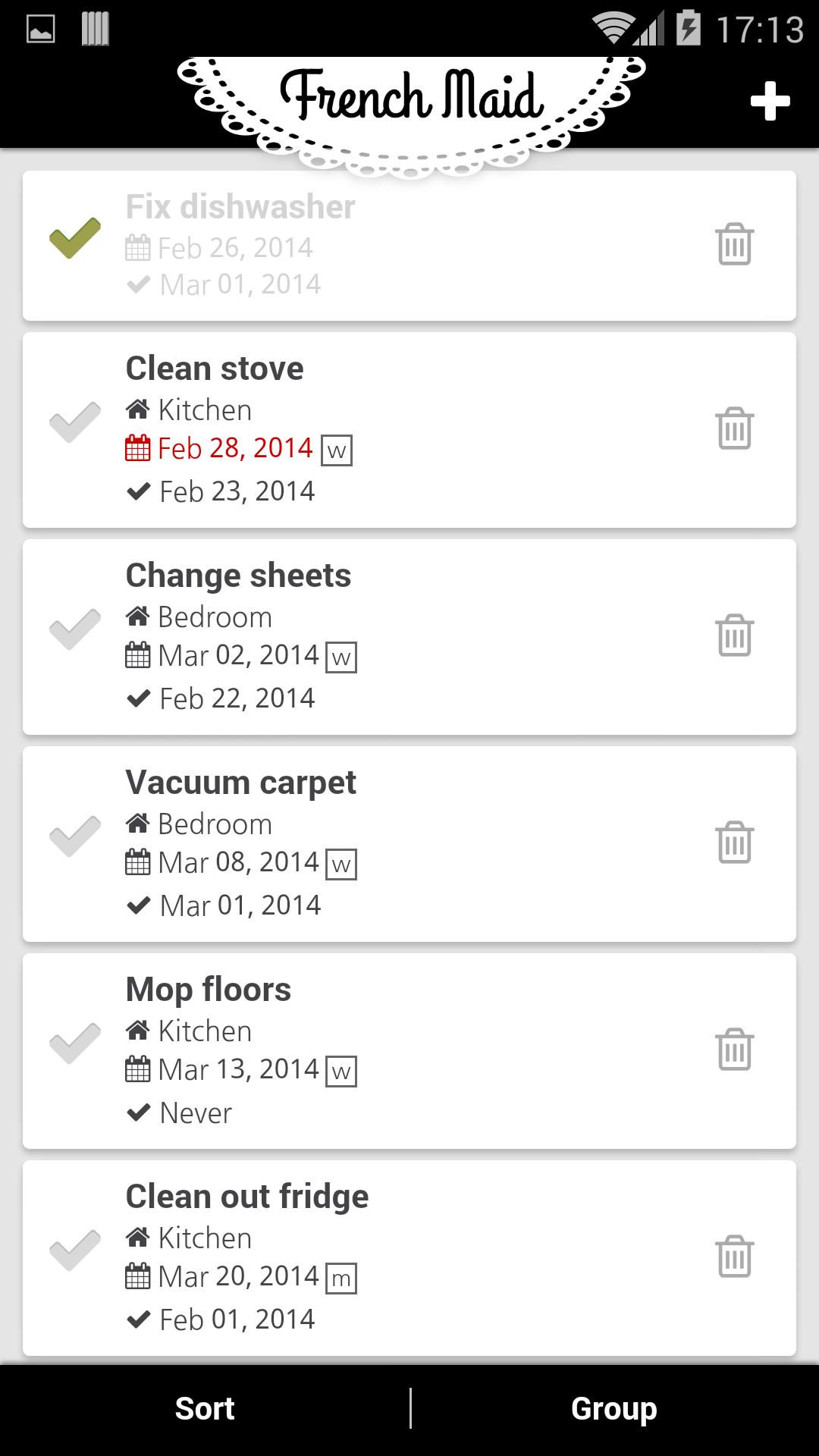Click the weekly badge on Vacuum carpet
819x1456 pixels.
341,864
